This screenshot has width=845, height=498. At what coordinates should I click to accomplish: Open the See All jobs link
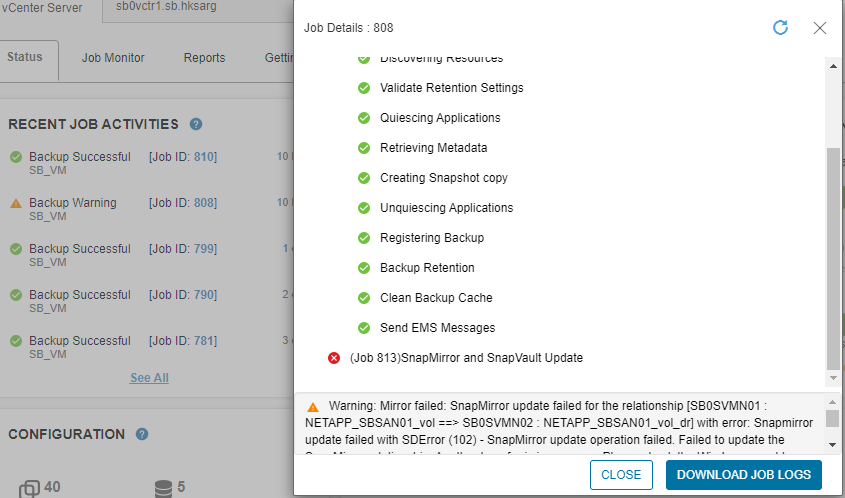coord(149,378)
